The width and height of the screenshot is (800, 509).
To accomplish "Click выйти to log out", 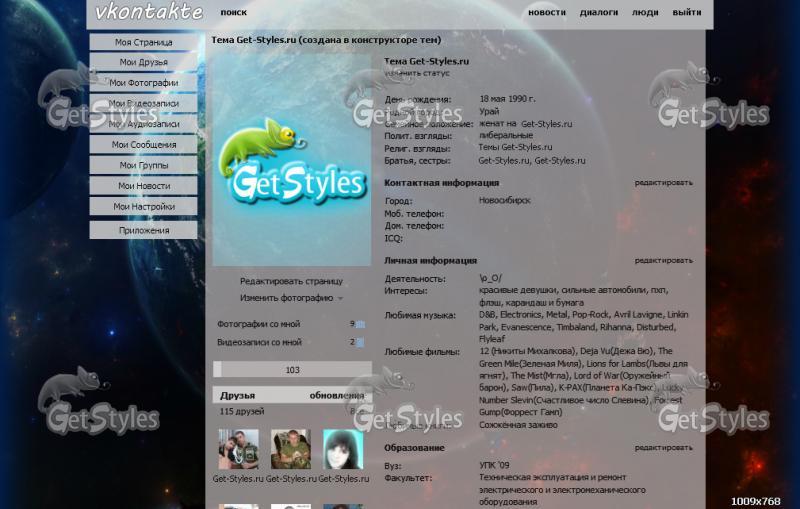I will click(x=687, y=12).
